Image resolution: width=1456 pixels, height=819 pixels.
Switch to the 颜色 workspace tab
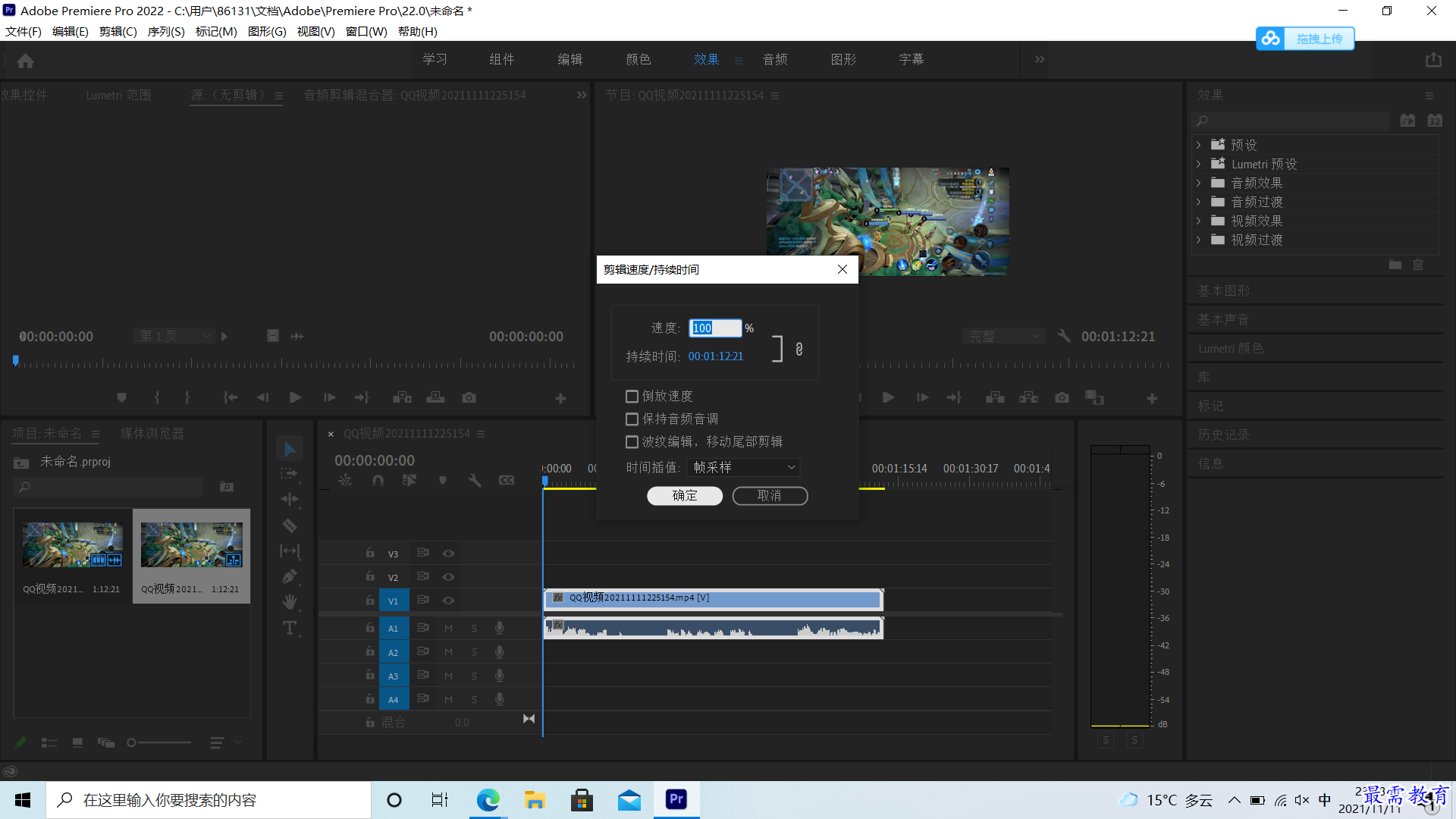pyautogui.click(x=639, y=59)
